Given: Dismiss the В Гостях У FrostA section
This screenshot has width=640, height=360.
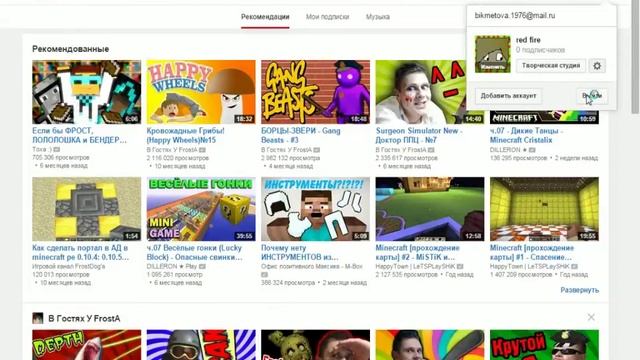Looking at the screenshot, I should [x=591, y=317].
